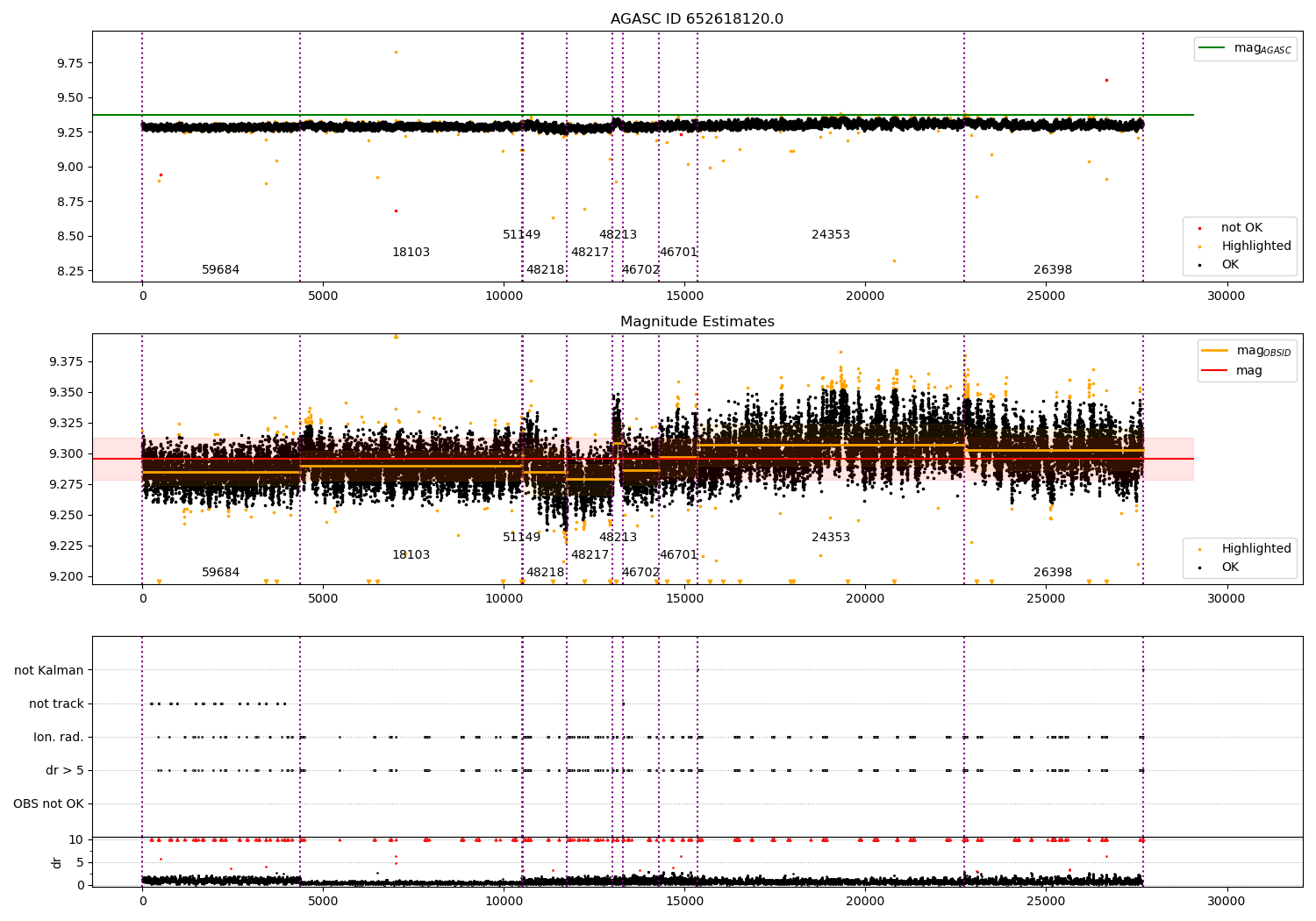
Task: Click the green line sample in top legend
Action: coord(1212,48)
